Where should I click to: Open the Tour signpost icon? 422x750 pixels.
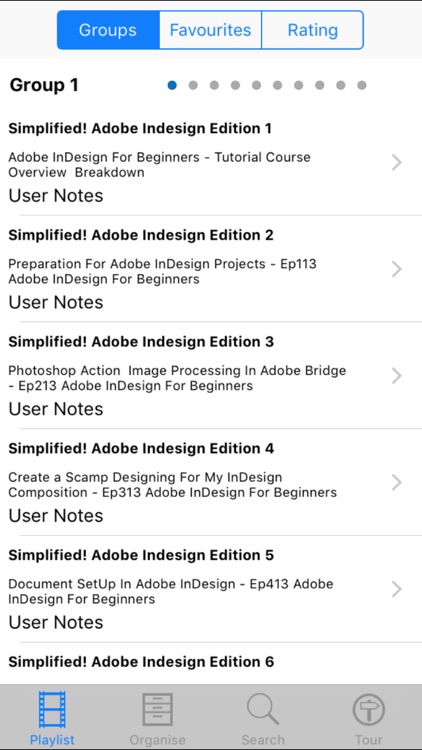(x=368, y=711)
